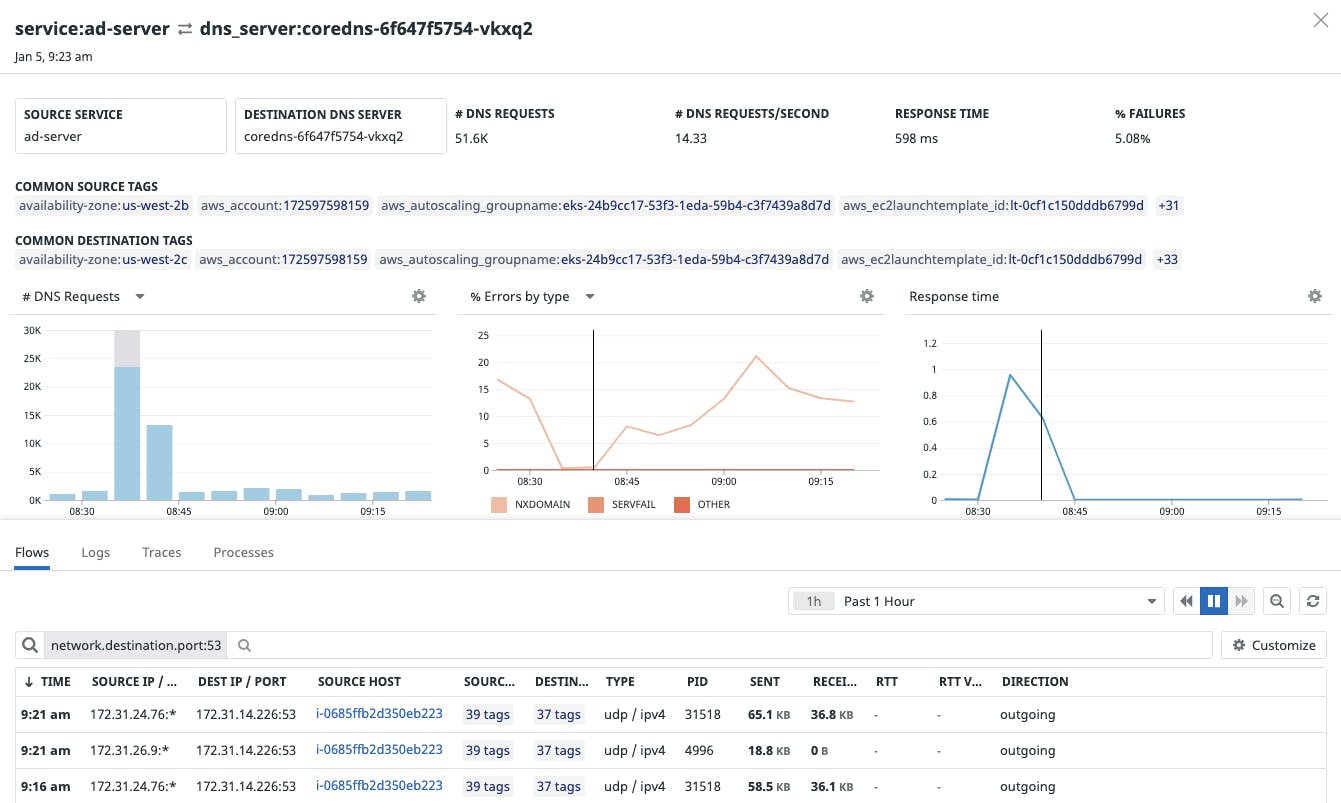Click the fast-forward time-range icon
1341x803 pixels.
pyautogui.click(x=1241, y=601)
